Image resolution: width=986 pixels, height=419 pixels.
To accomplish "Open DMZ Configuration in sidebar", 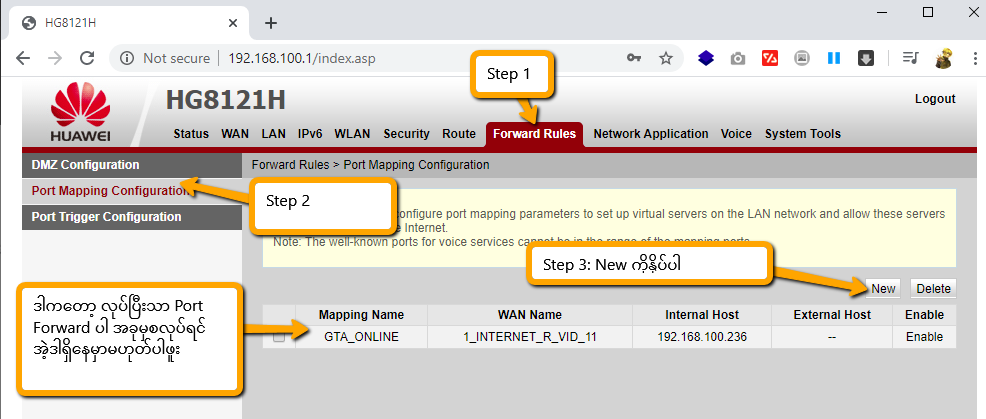I will pyautogui.click(x=132, y=165).
